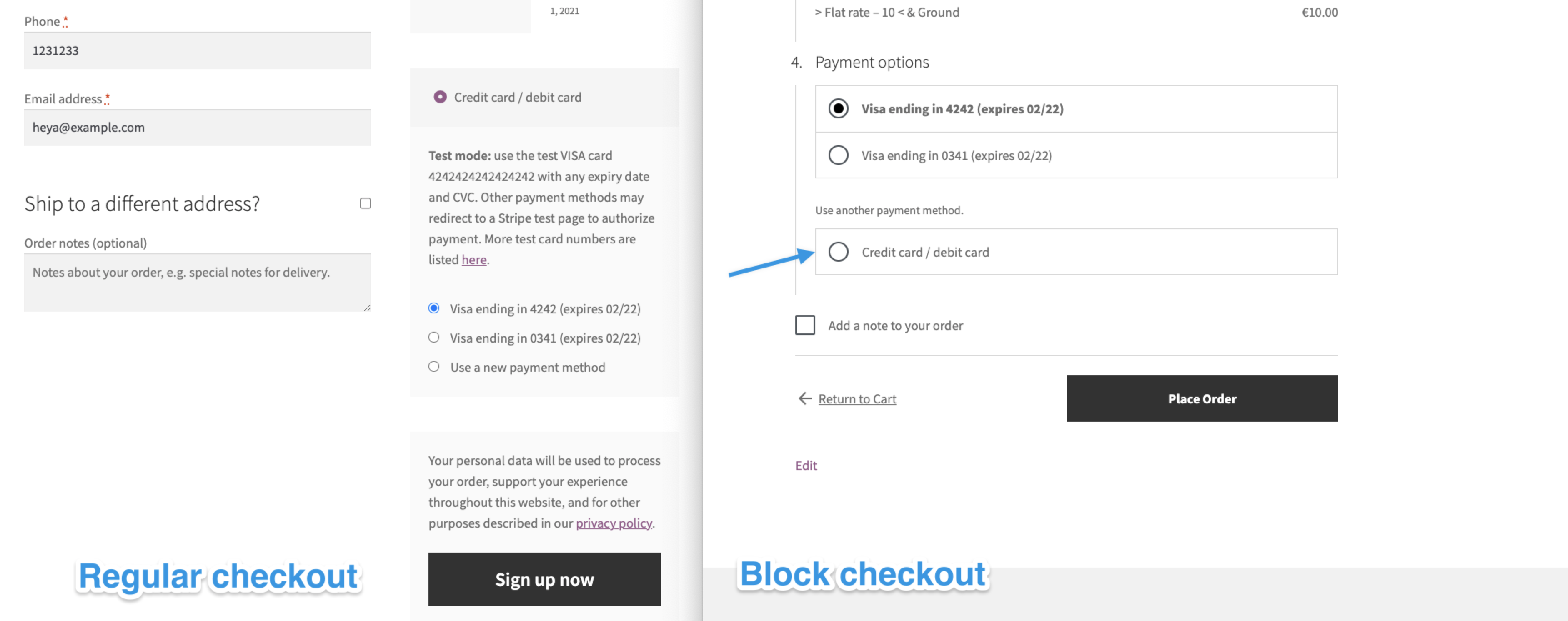The image size is (1568, 621).
Task: Focus the Email address input
Action: (197, 127)
